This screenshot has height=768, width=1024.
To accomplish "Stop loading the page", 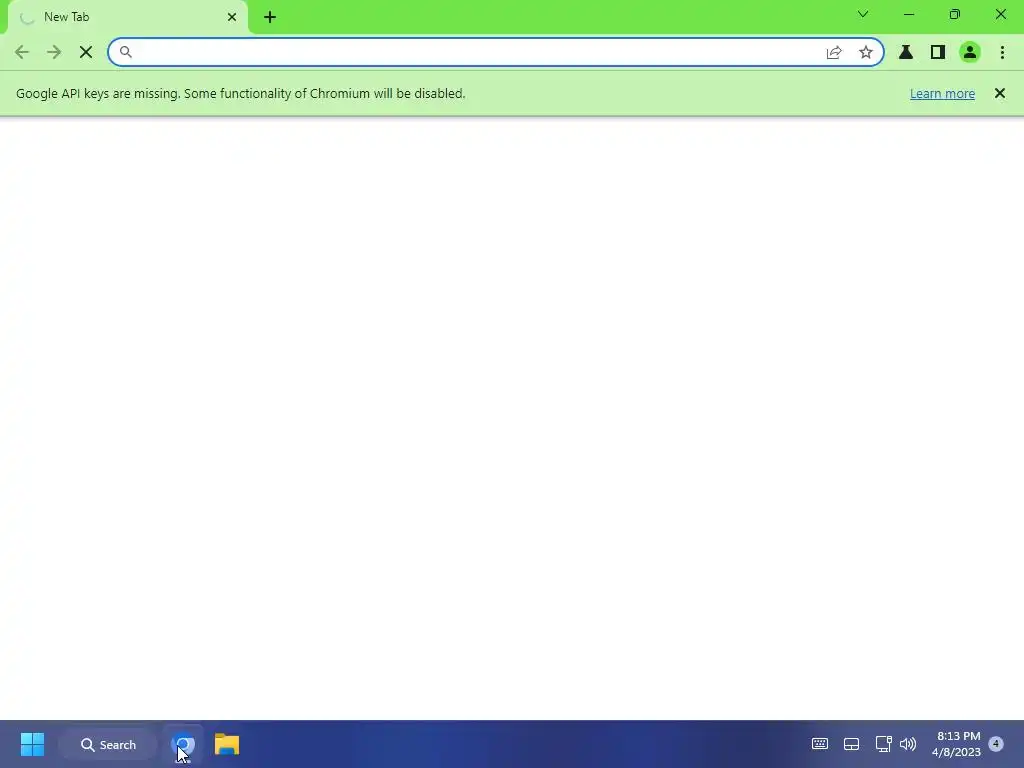I will [x=86, y=52].
